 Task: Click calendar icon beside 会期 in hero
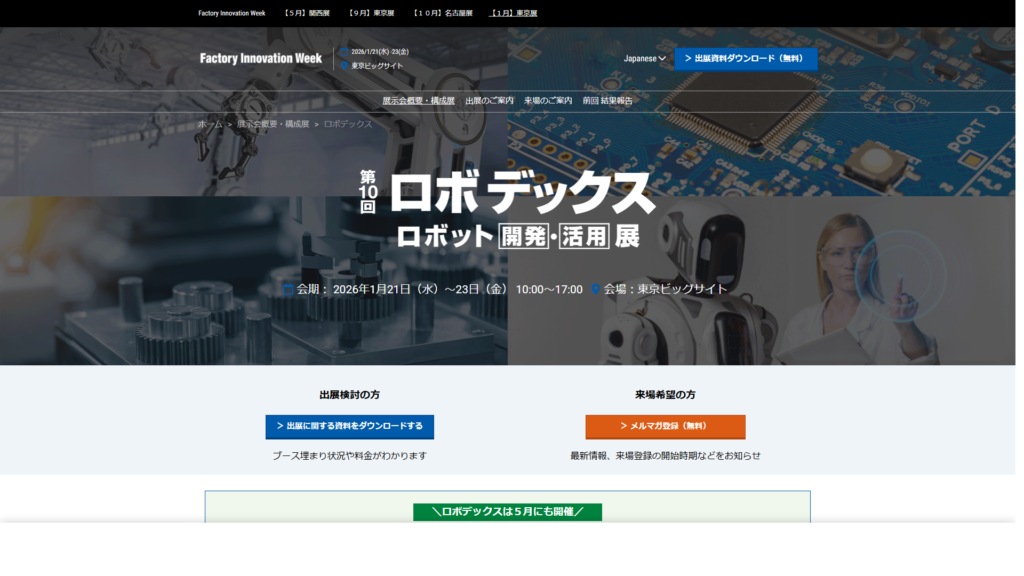coord(288,289)
